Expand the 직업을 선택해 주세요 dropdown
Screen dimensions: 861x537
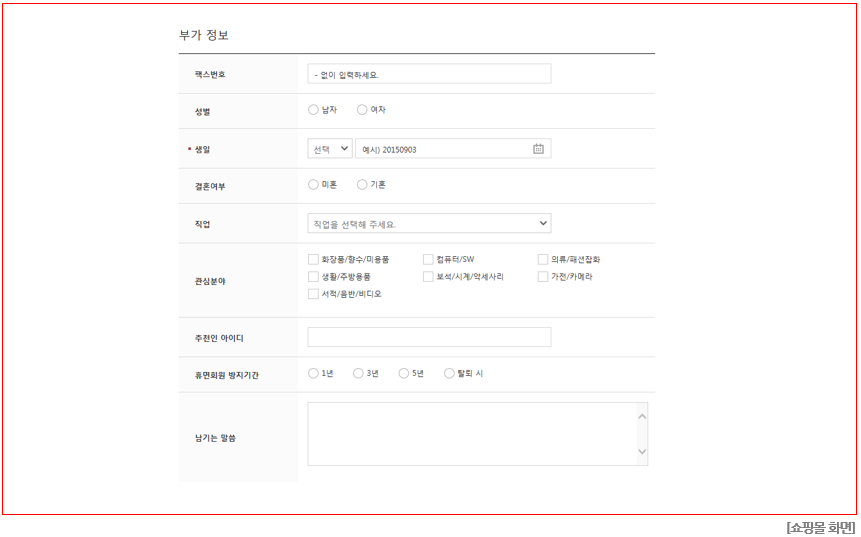429,223
